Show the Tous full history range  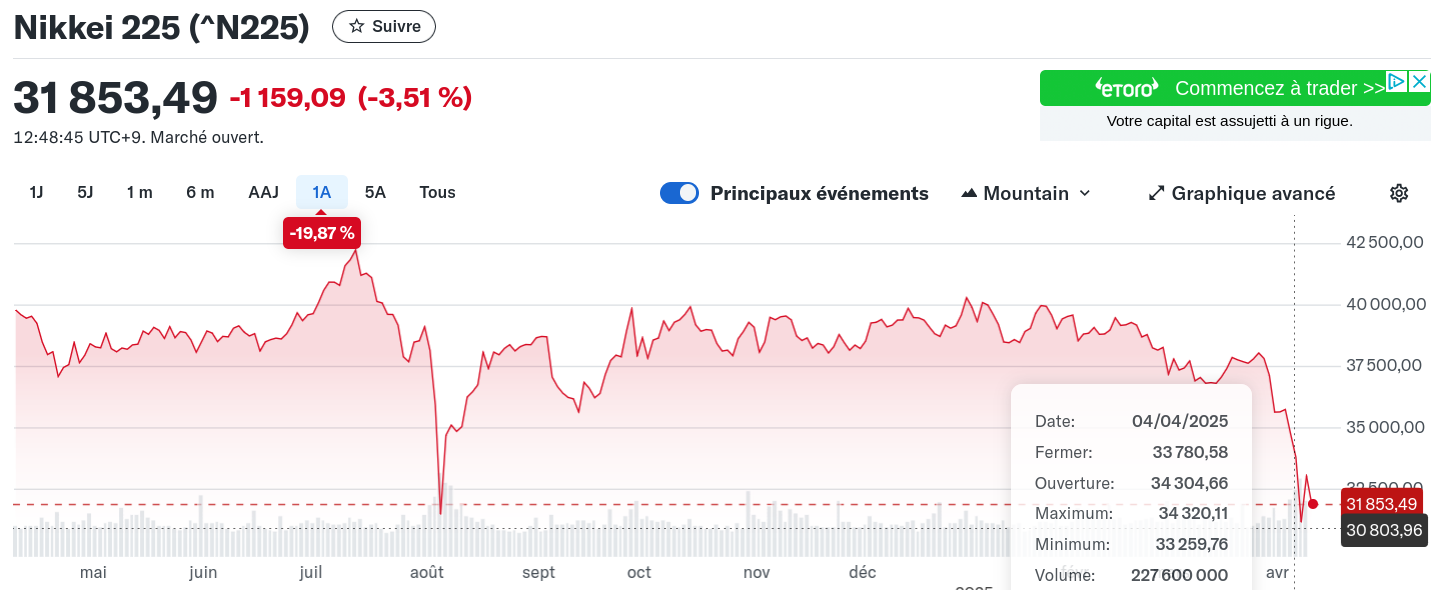(x=437, y=192)
